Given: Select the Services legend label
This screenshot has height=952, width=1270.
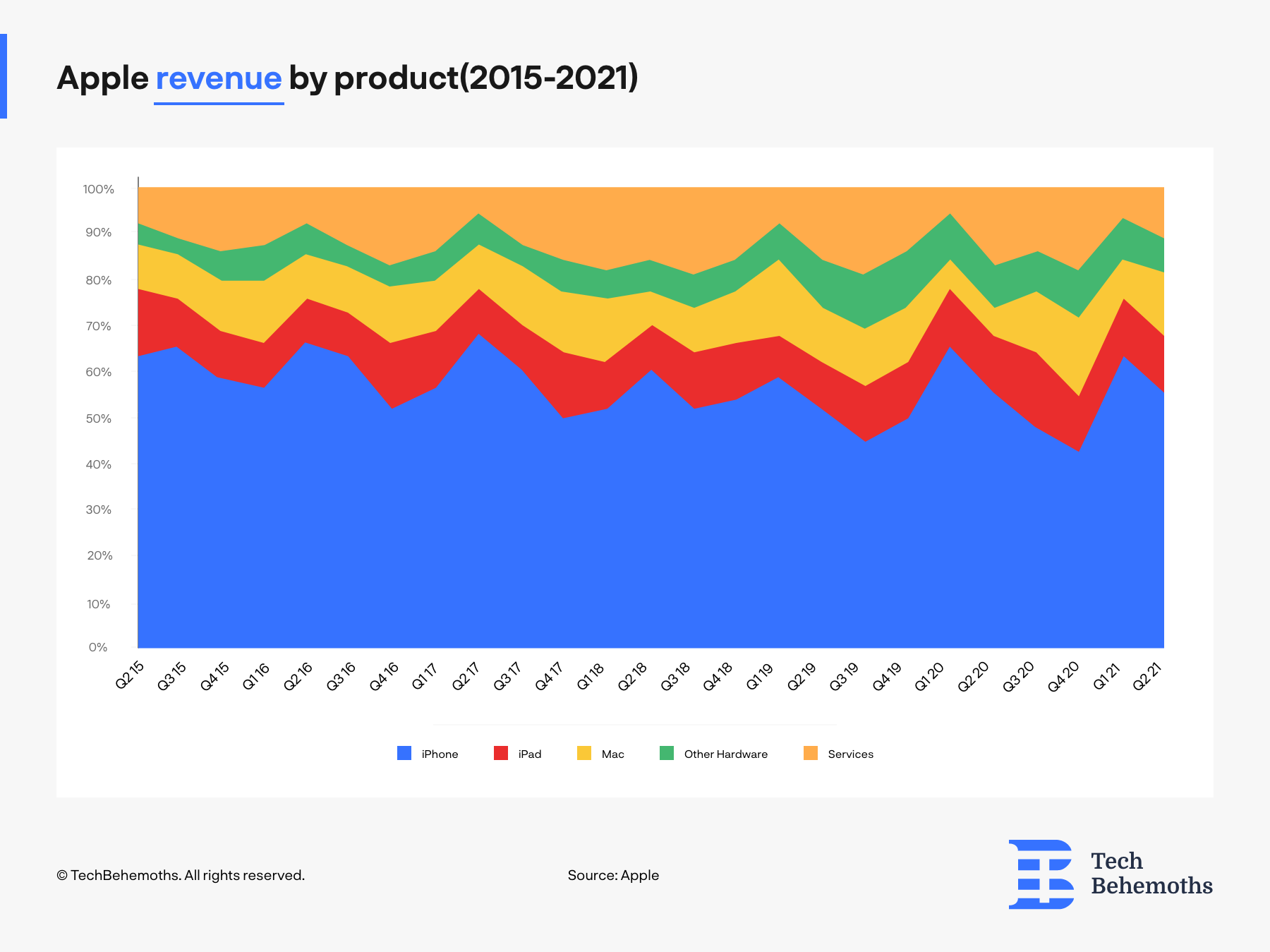Looking at the screenshot, I should tap(850, 754).
